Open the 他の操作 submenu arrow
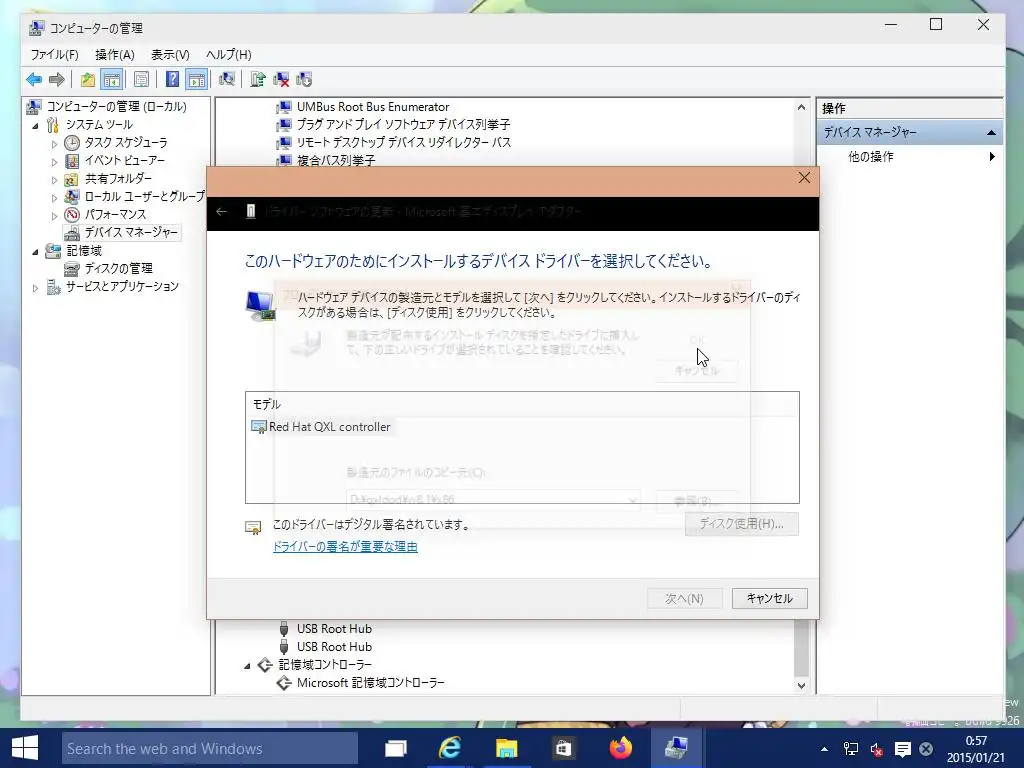Image resolution: width=1024 pixels, height=768 pixels. [992, 157]
